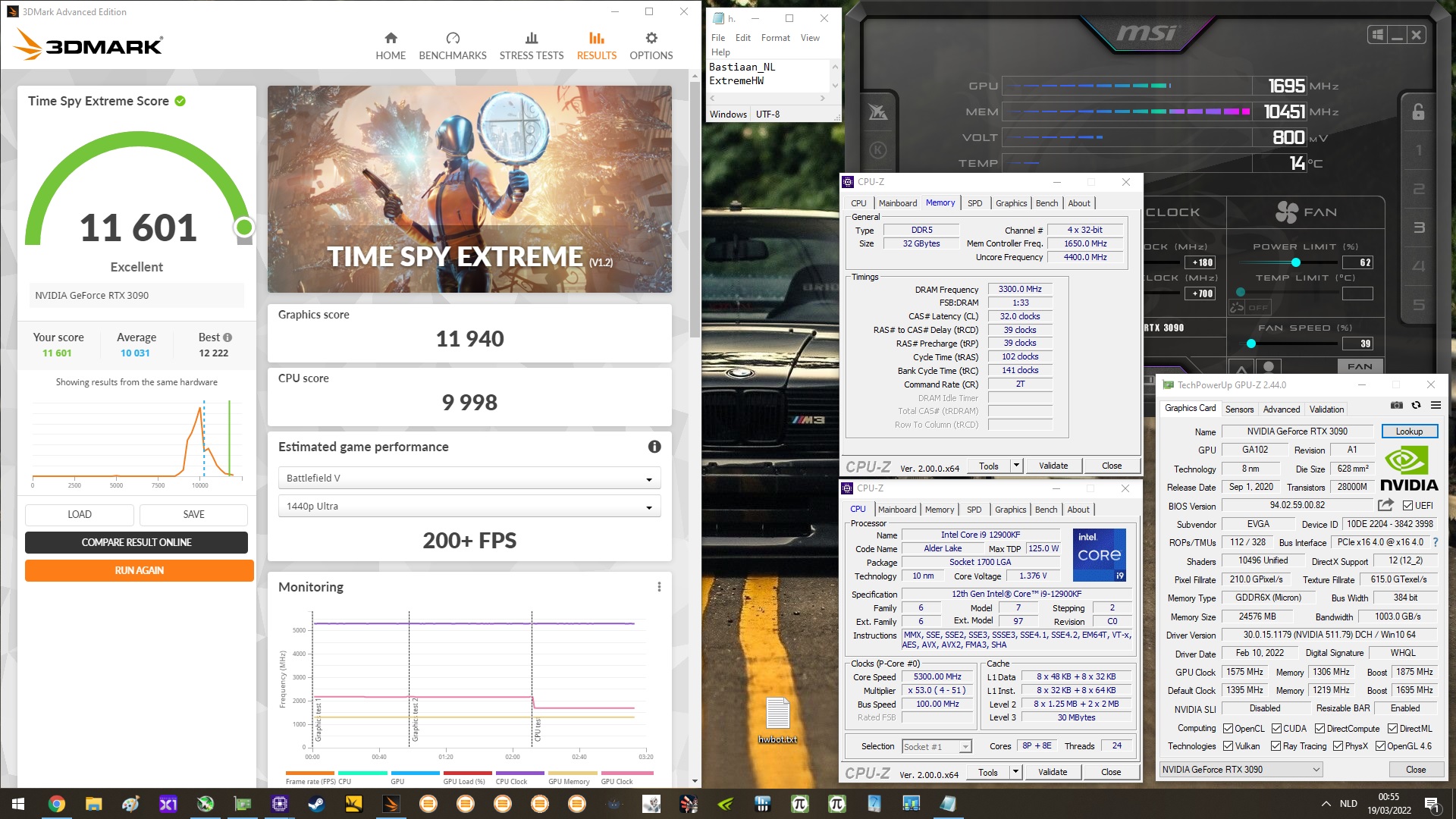
Task: Open Google Chrome from the taskbar
Action: tap(56, 804)
